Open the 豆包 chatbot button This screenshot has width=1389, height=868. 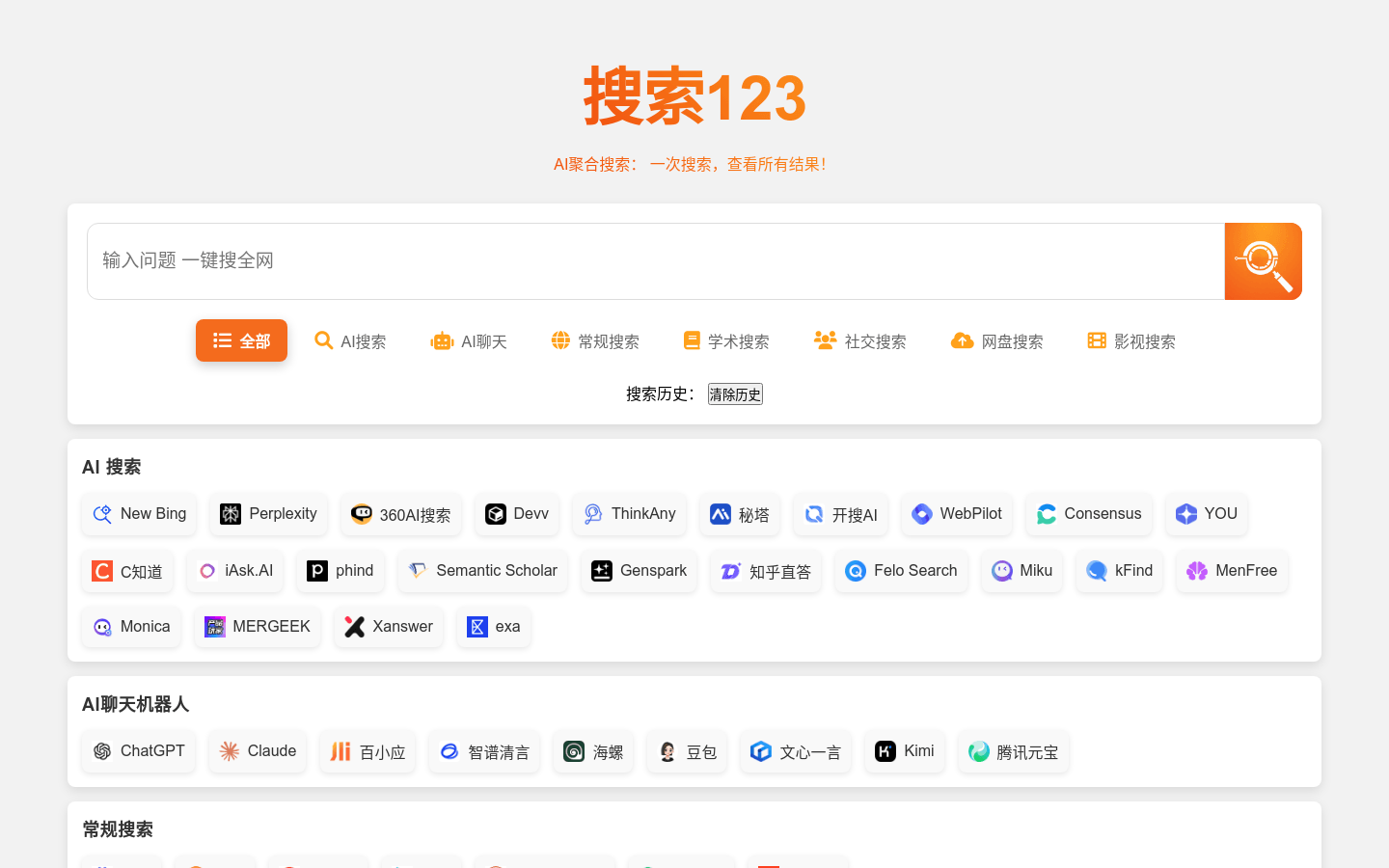tap(687, 751)
